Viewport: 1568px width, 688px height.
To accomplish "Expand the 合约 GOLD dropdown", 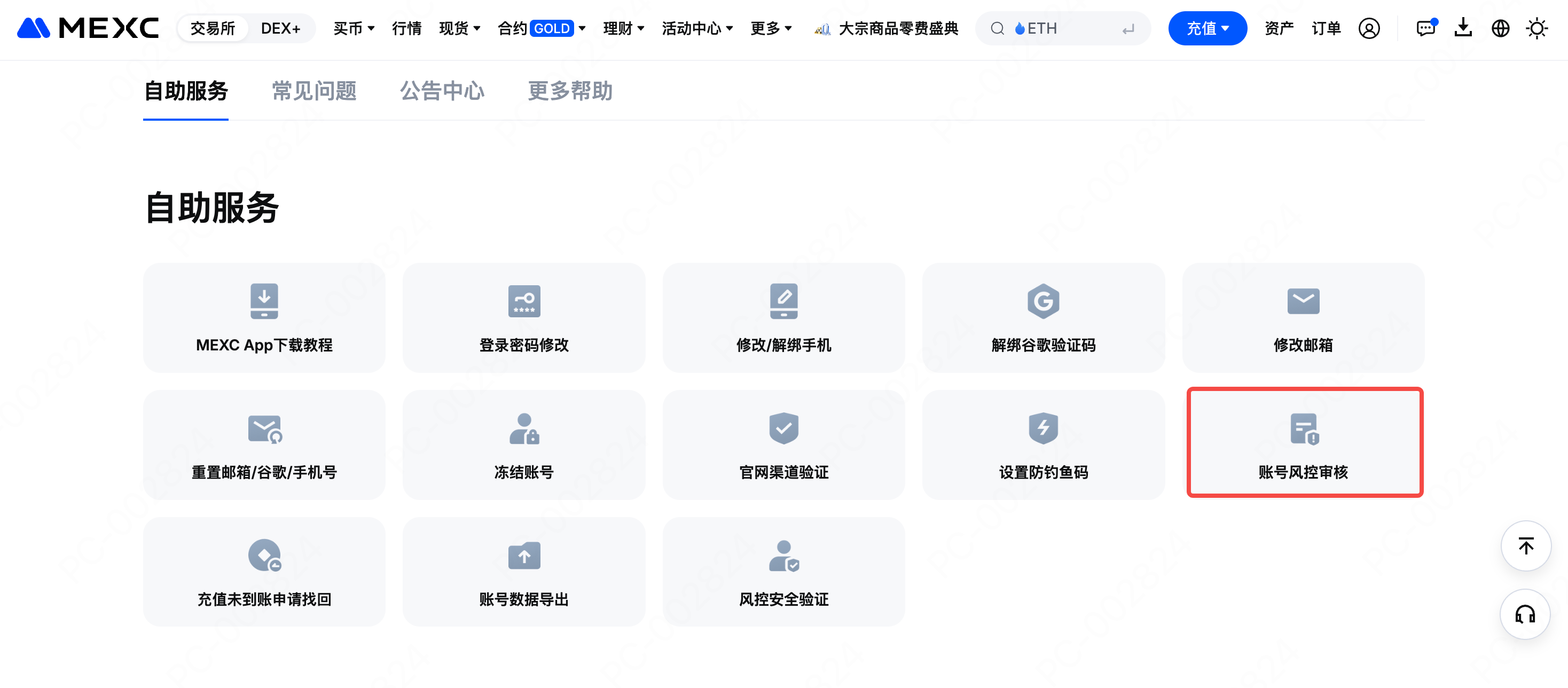I will [541, 29].
